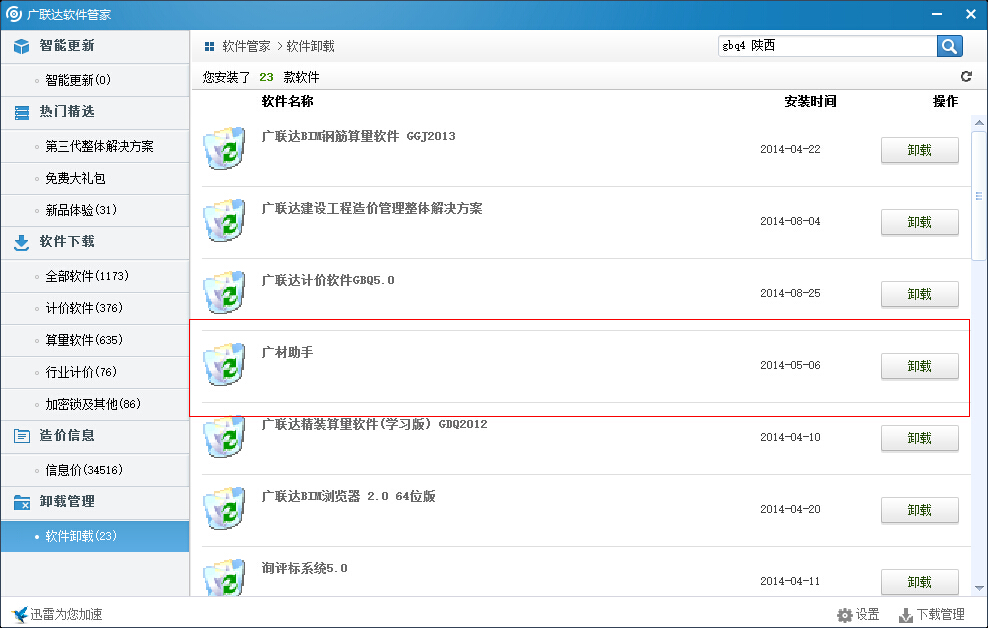This screenshot has height=628, width=988.
Task: Click the 迅雷为您加速 text
Action: pos(66,615)
